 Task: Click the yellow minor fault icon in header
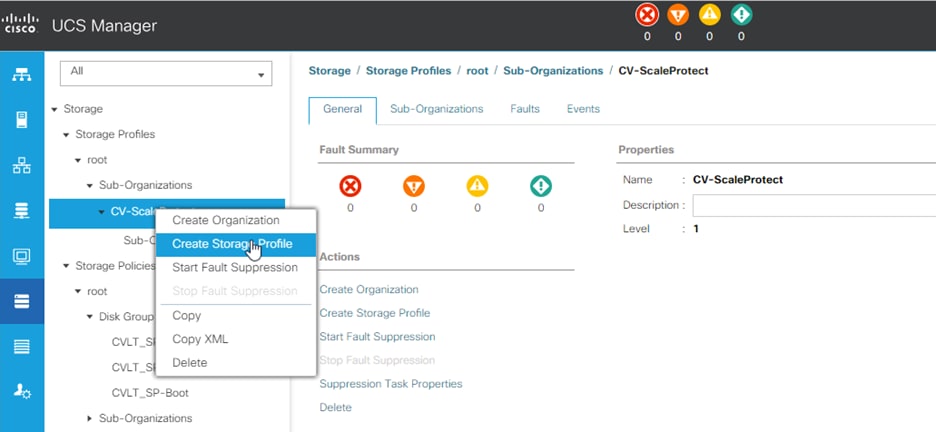(709, 15)
